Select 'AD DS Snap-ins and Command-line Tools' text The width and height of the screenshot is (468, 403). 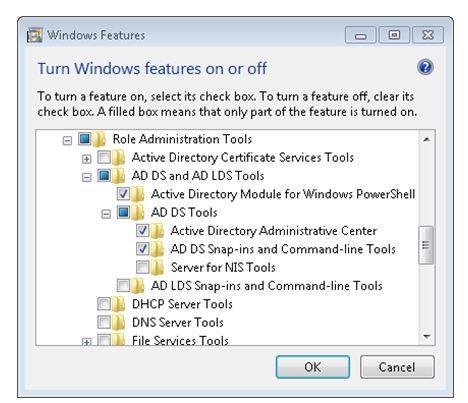pyautogui.click(x=283, y=249)
